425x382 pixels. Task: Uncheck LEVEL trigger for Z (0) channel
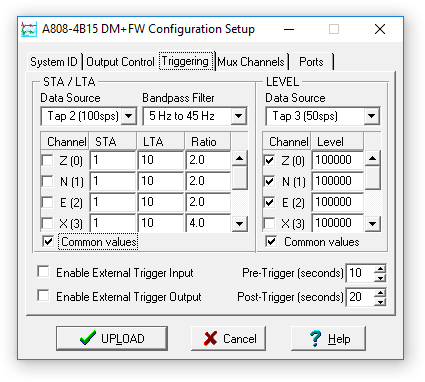(x=269, y=161)
